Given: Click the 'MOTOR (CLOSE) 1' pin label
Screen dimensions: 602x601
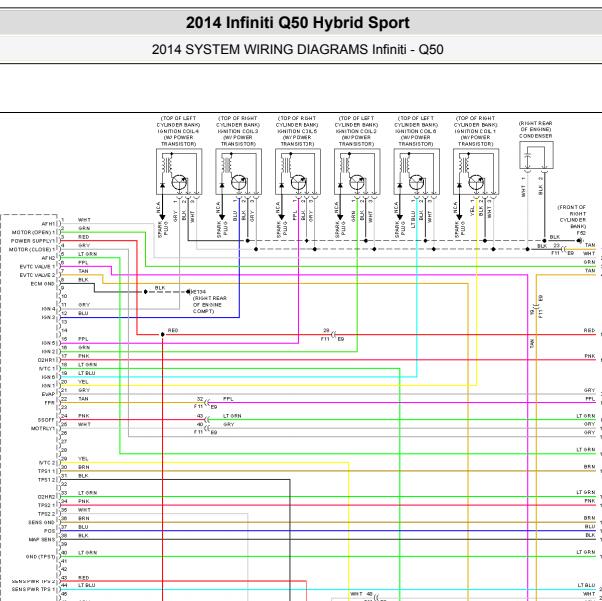Looking at the screenshot, I should coord(32,250).
